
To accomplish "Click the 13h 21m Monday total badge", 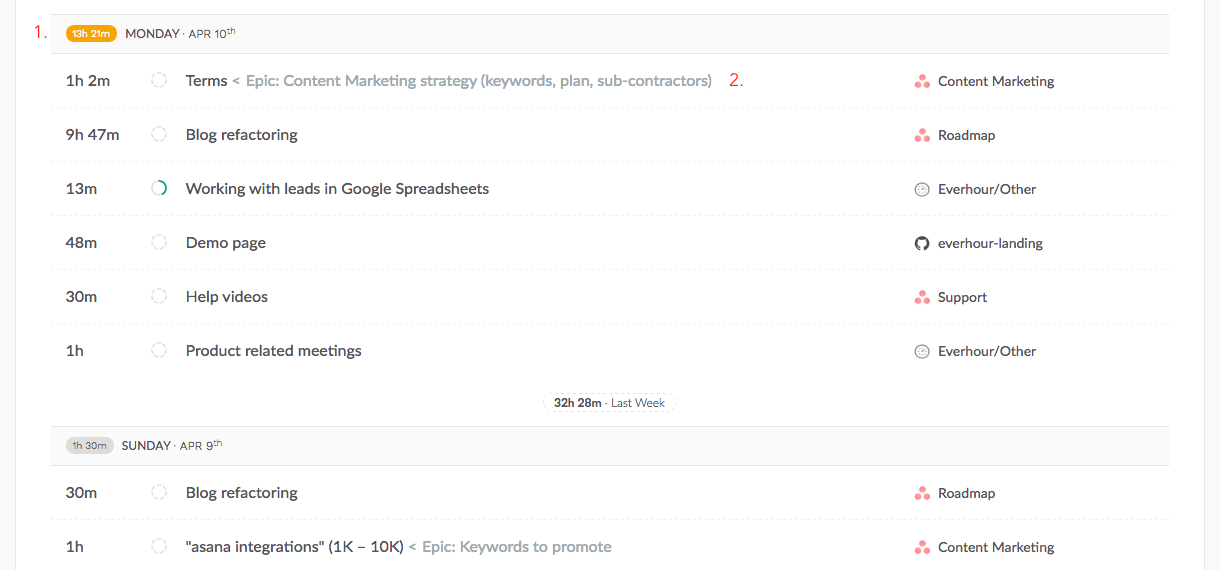I will pyautogui.click(x=91, y=33).
